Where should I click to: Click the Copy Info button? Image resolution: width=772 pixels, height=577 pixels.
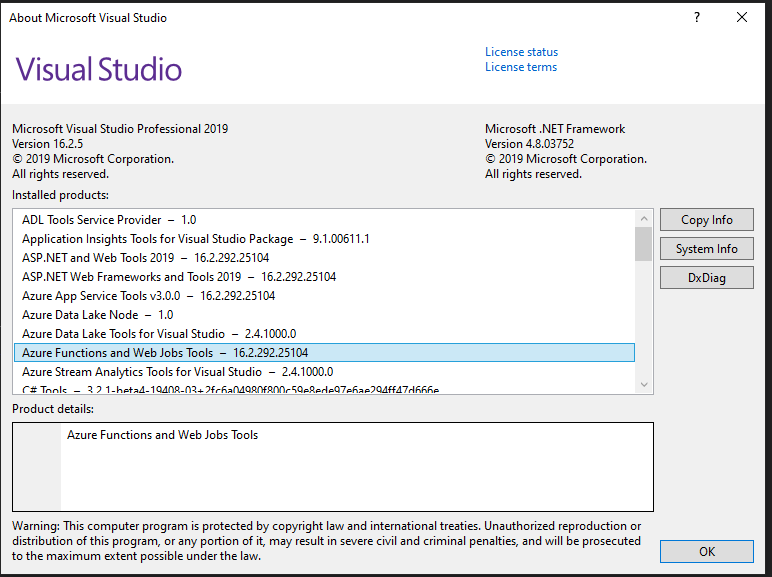click(x=707, y=220)
